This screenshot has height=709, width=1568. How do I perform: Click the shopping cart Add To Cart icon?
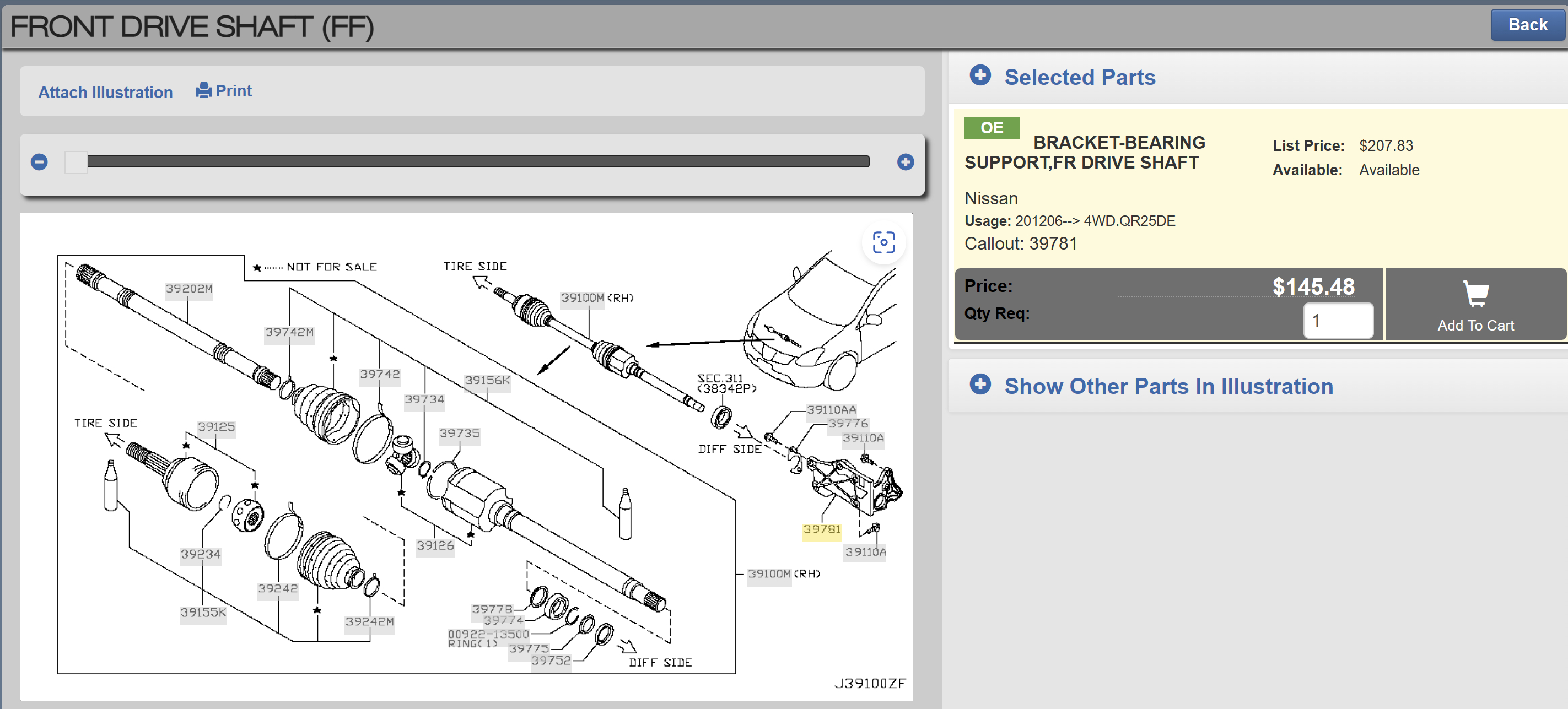pyautogui.click(x=1475, y=294)
